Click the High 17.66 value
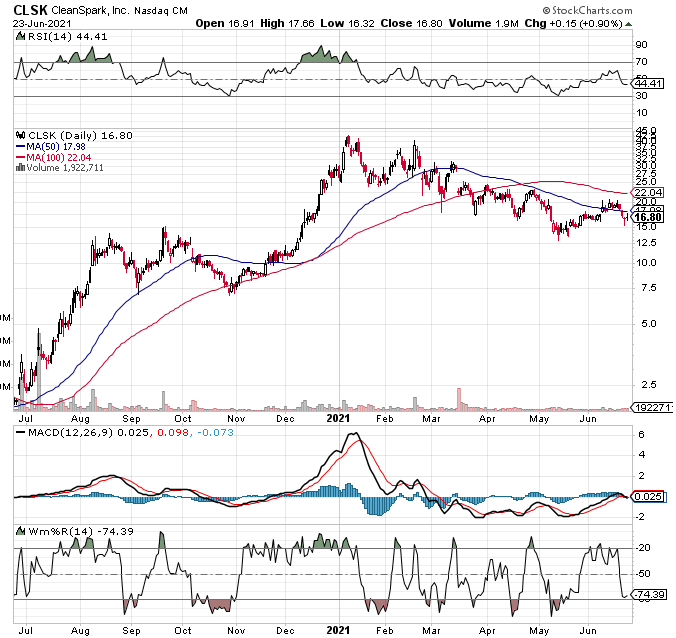Screen dimensions: 676x638 click(x=287, y=23)
